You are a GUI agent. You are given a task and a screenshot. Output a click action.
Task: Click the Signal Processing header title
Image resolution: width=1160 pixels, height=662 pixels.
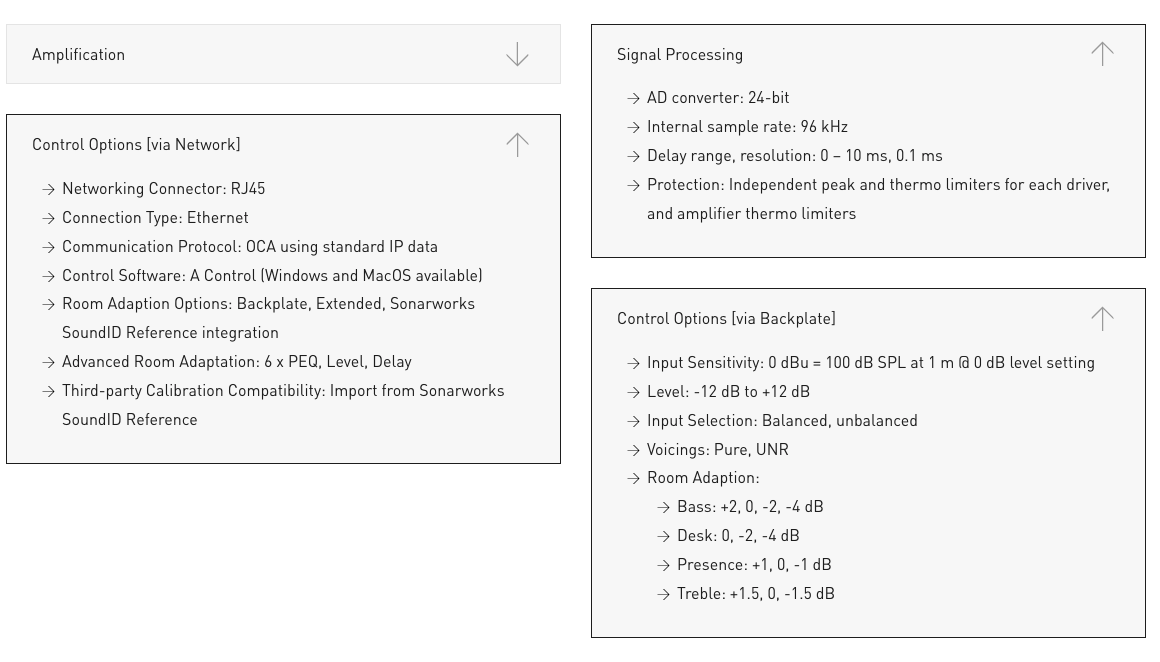pos(680,55)
